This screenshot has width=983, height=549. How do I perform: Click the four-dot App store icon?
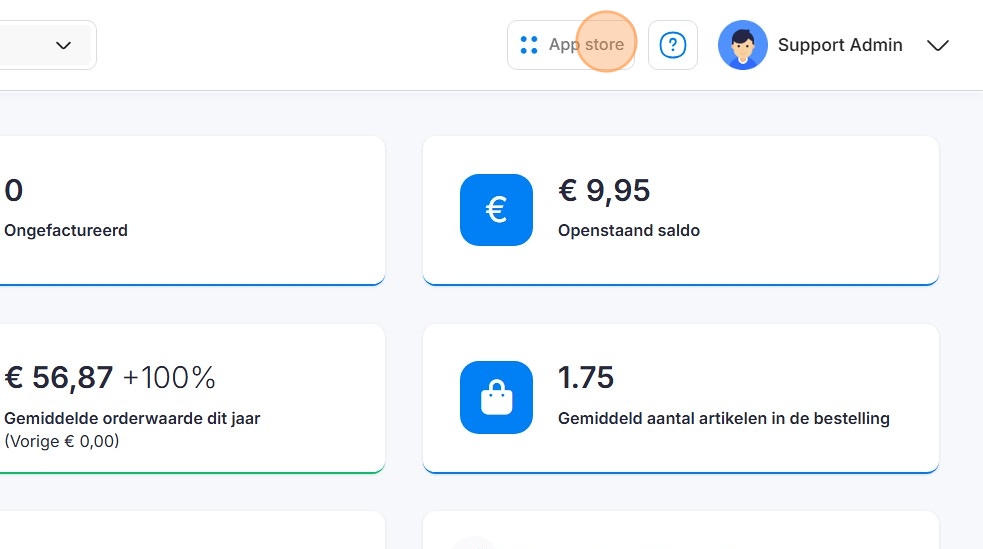pos(529,45)
